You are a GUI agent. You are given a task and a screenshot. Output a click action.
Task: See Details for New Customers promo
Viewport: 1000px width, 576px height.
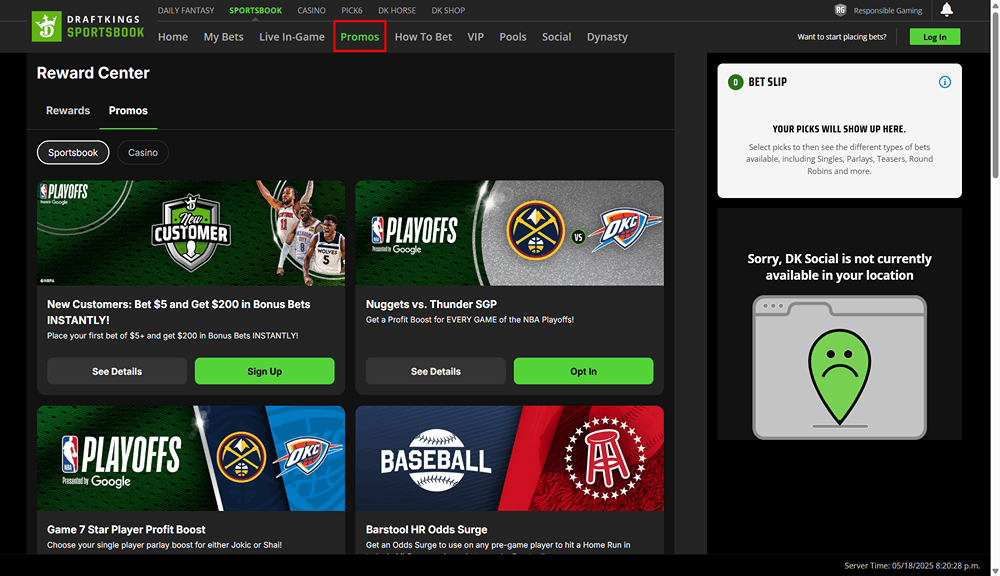point(117,371)
